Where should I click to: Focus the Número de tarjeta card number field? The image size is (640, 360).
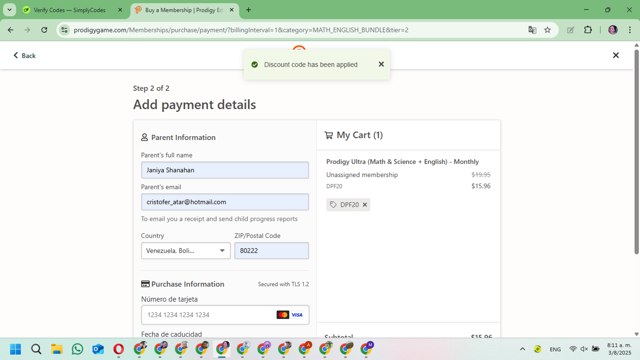225,315
